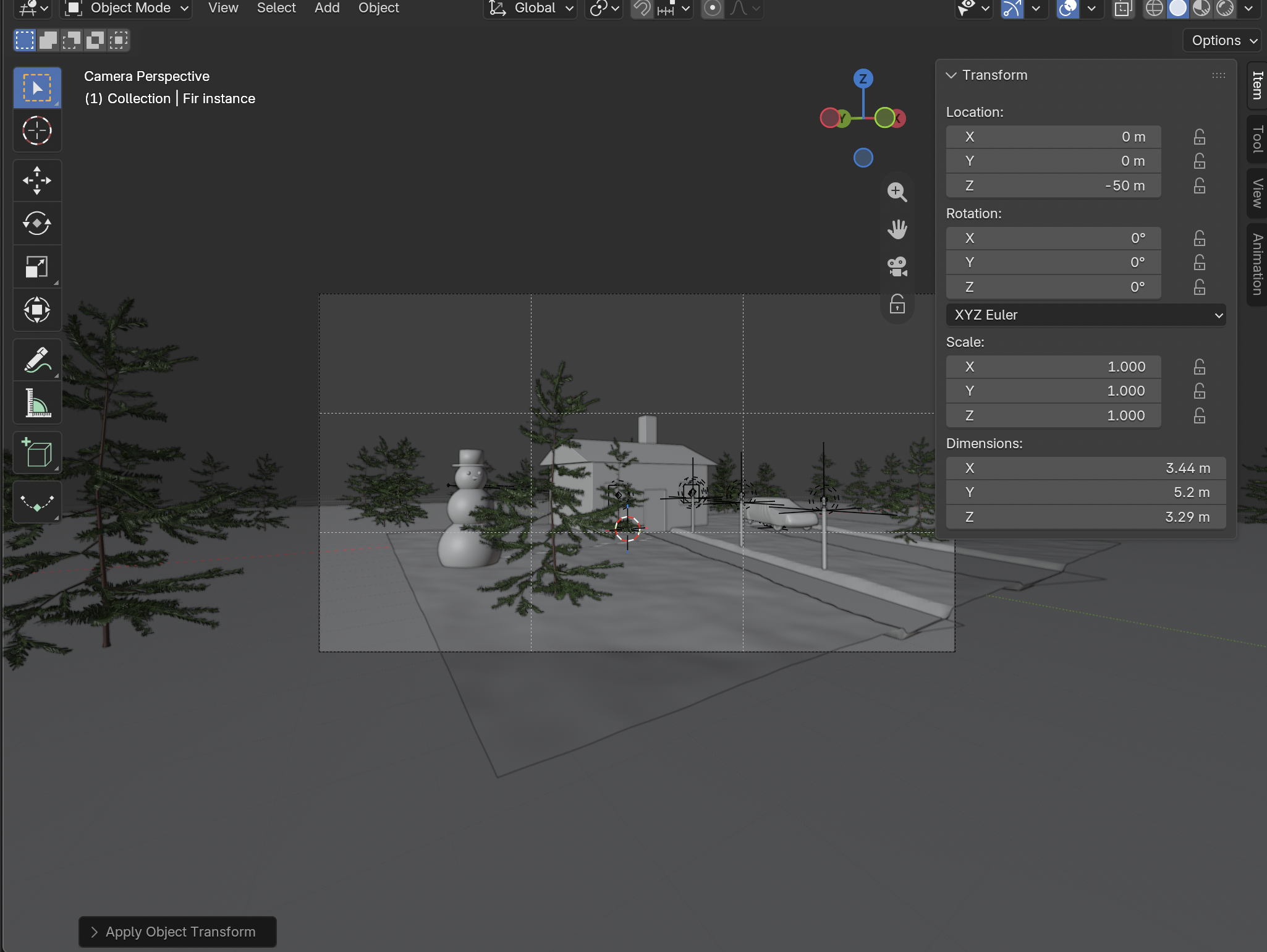Viewport: 1267px width, 952px height.
Task: Toggle X-ray display
Action: (x=1122, y=8)
